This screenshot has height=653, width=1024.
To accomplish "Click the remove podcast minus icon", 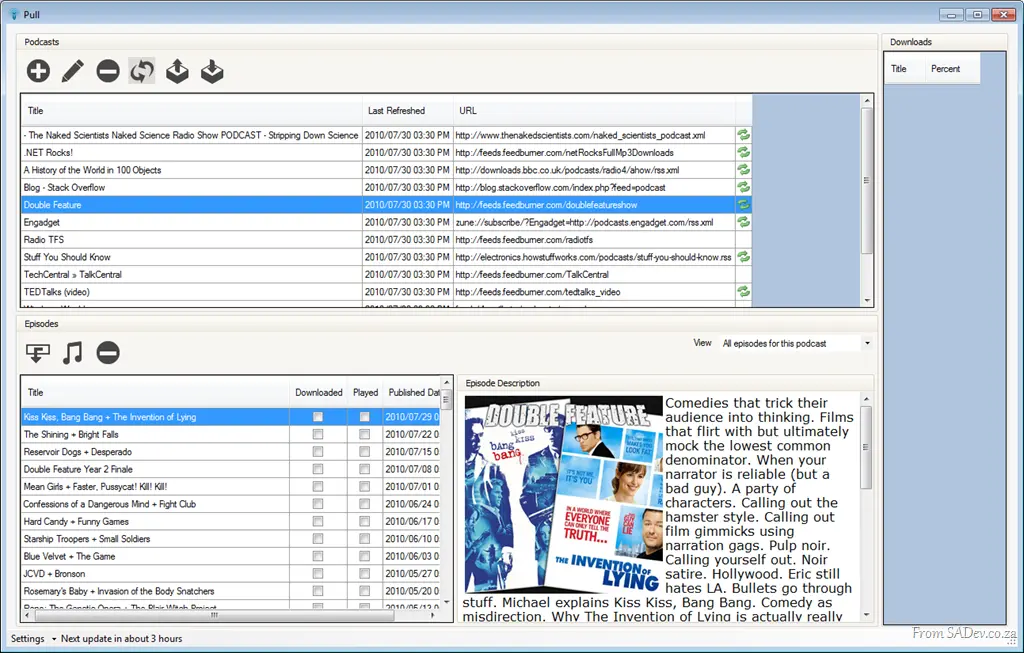I will coord(108,71).
